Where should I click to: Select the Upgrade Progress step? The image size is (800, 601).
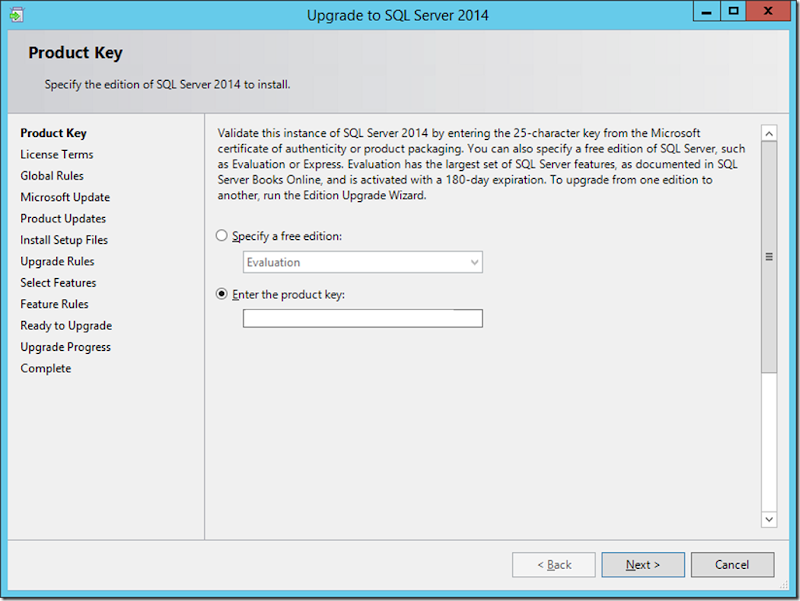(65, 347)
